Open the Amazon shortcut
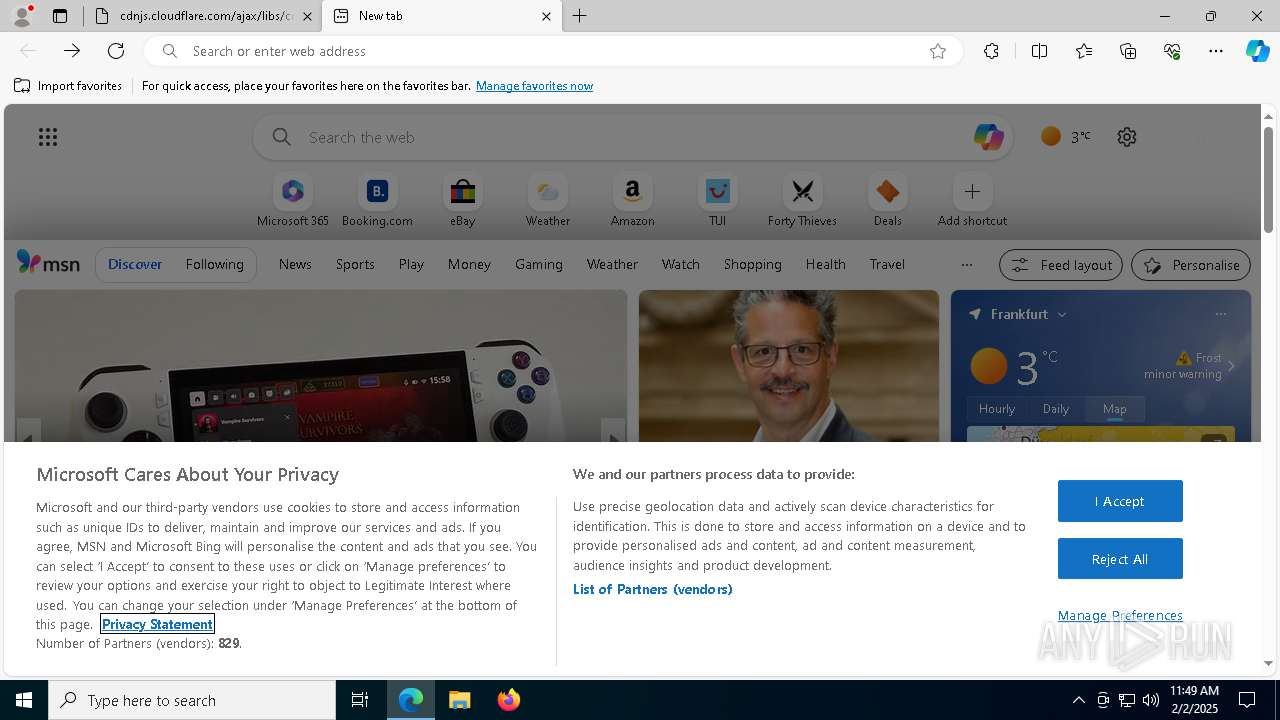1280x720 pixels. pyautogui.click(x=632, y=201)
